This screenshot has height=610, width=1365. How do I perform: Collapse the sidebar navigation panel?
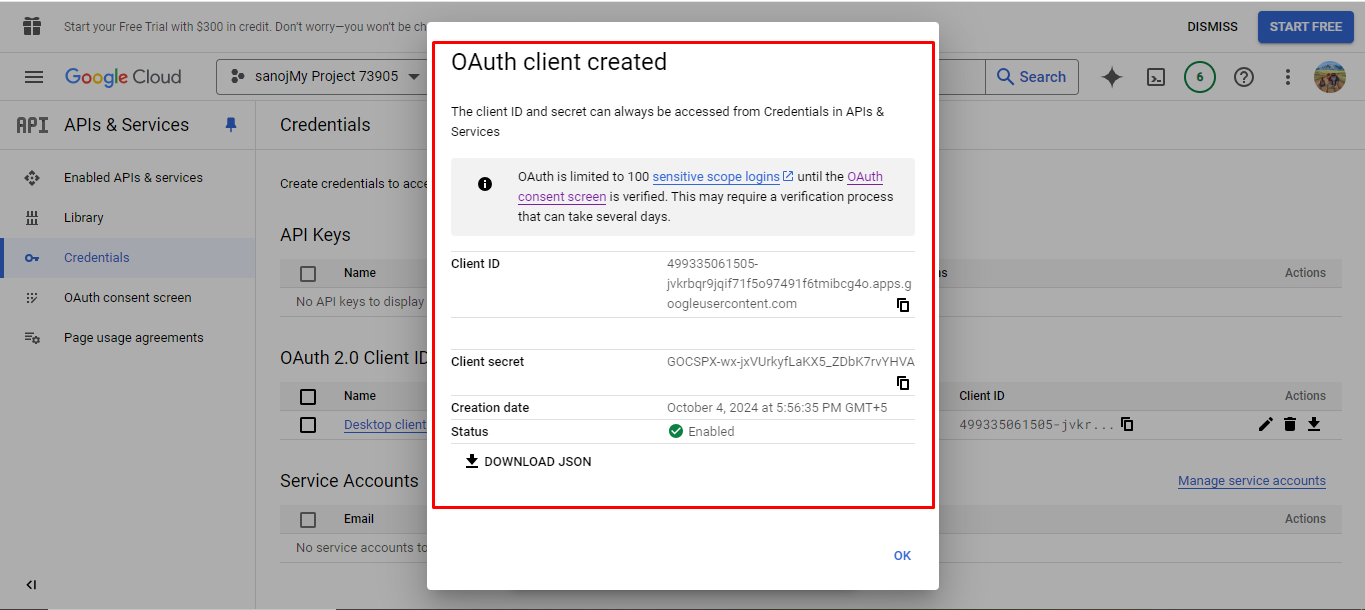click(31, 585)
